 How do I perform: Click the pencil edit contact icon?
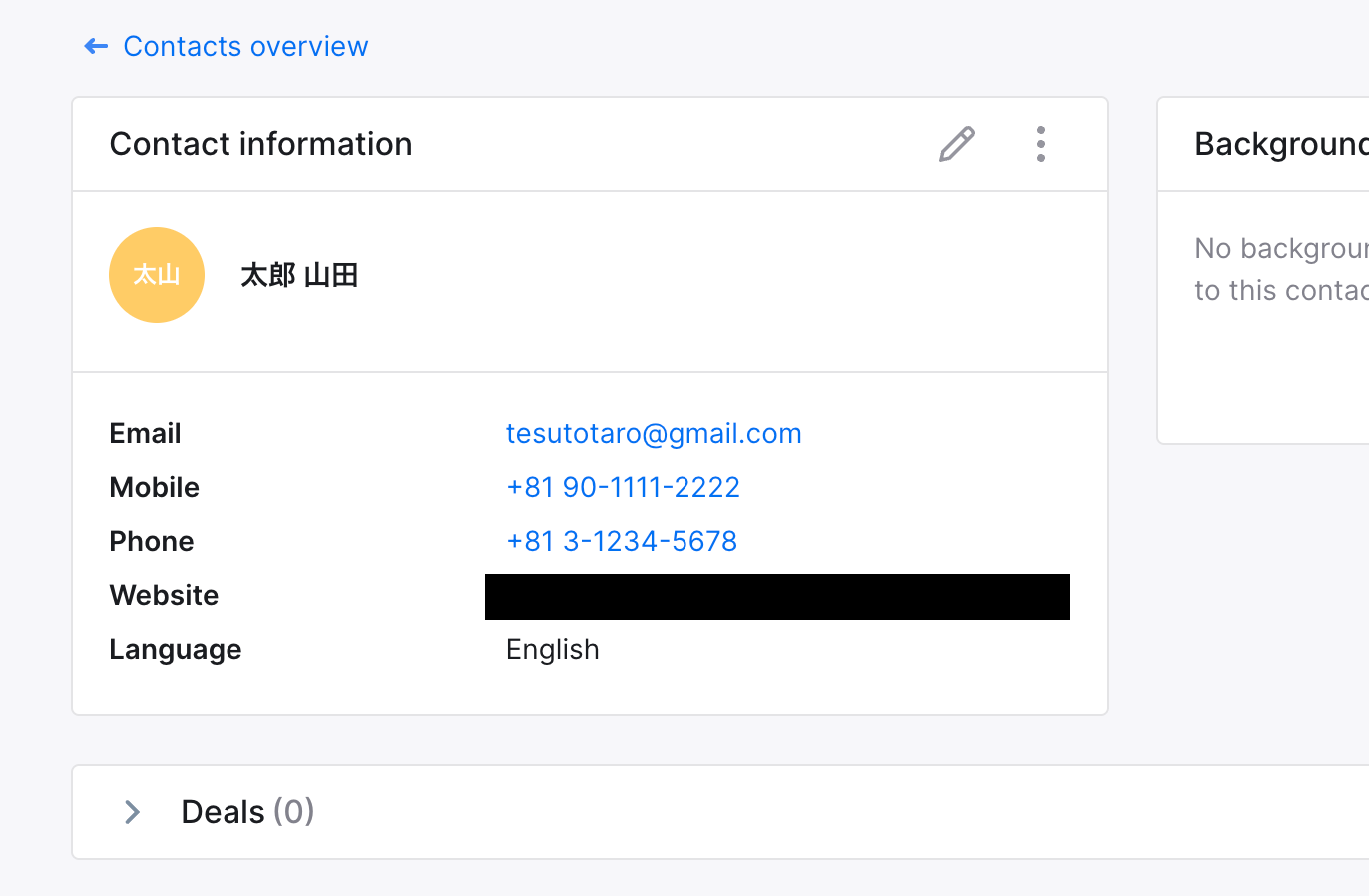956,144
